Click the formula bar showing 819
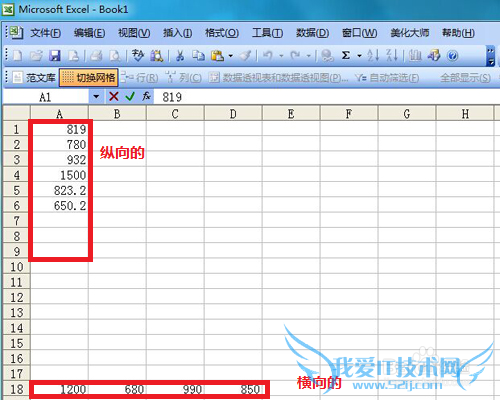 coord(327,97)
